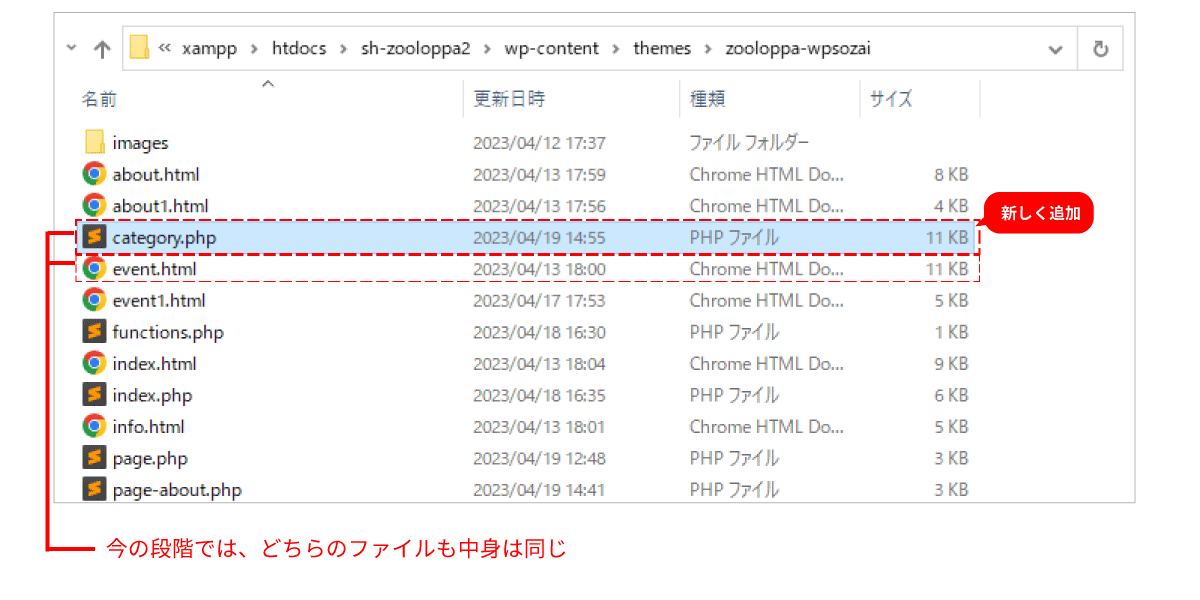1200x600 pixels.
Task: Click the date 2023/04/17 17:53 of event1.html
Action: pyautogui.click(x=539, y=300)
